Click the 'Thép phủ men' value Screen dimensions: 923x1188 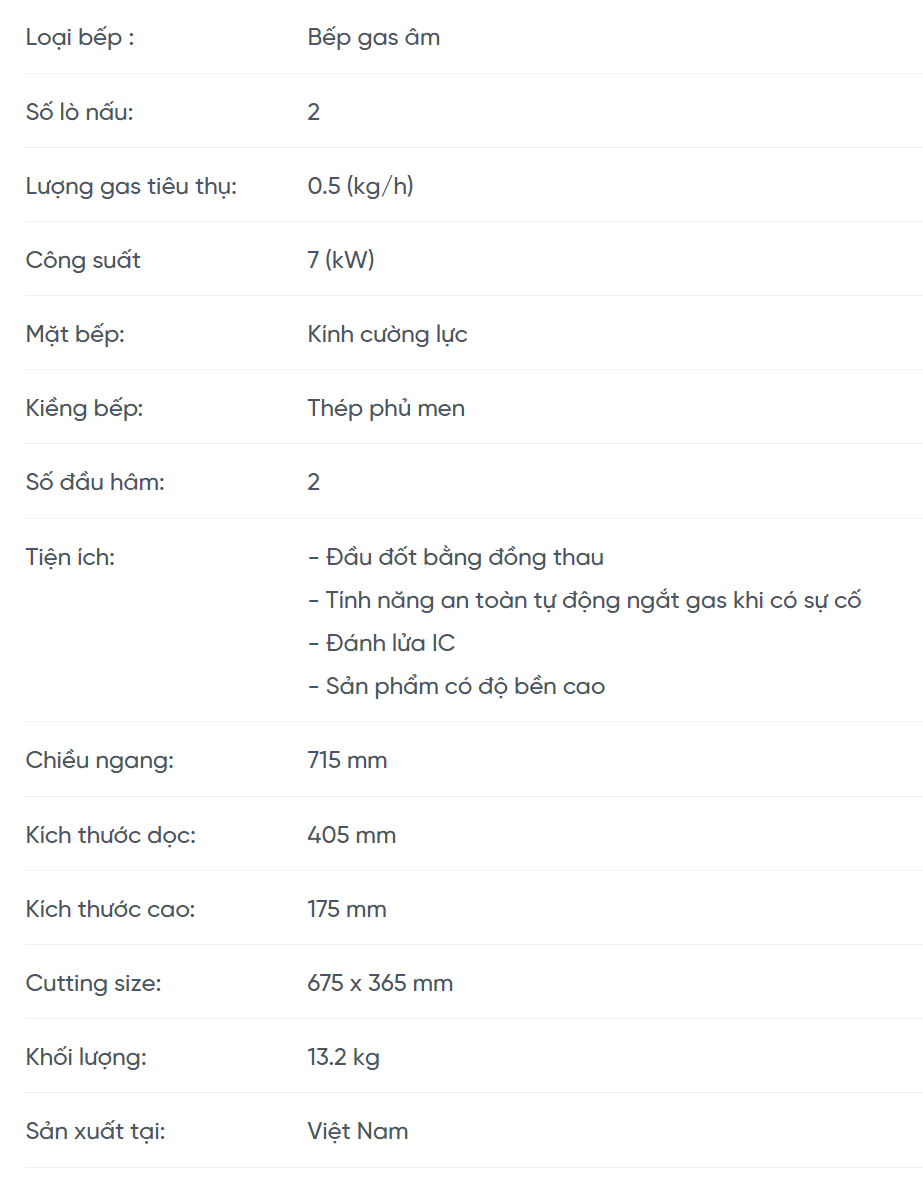pyautogui.click(x=386, y=408)
